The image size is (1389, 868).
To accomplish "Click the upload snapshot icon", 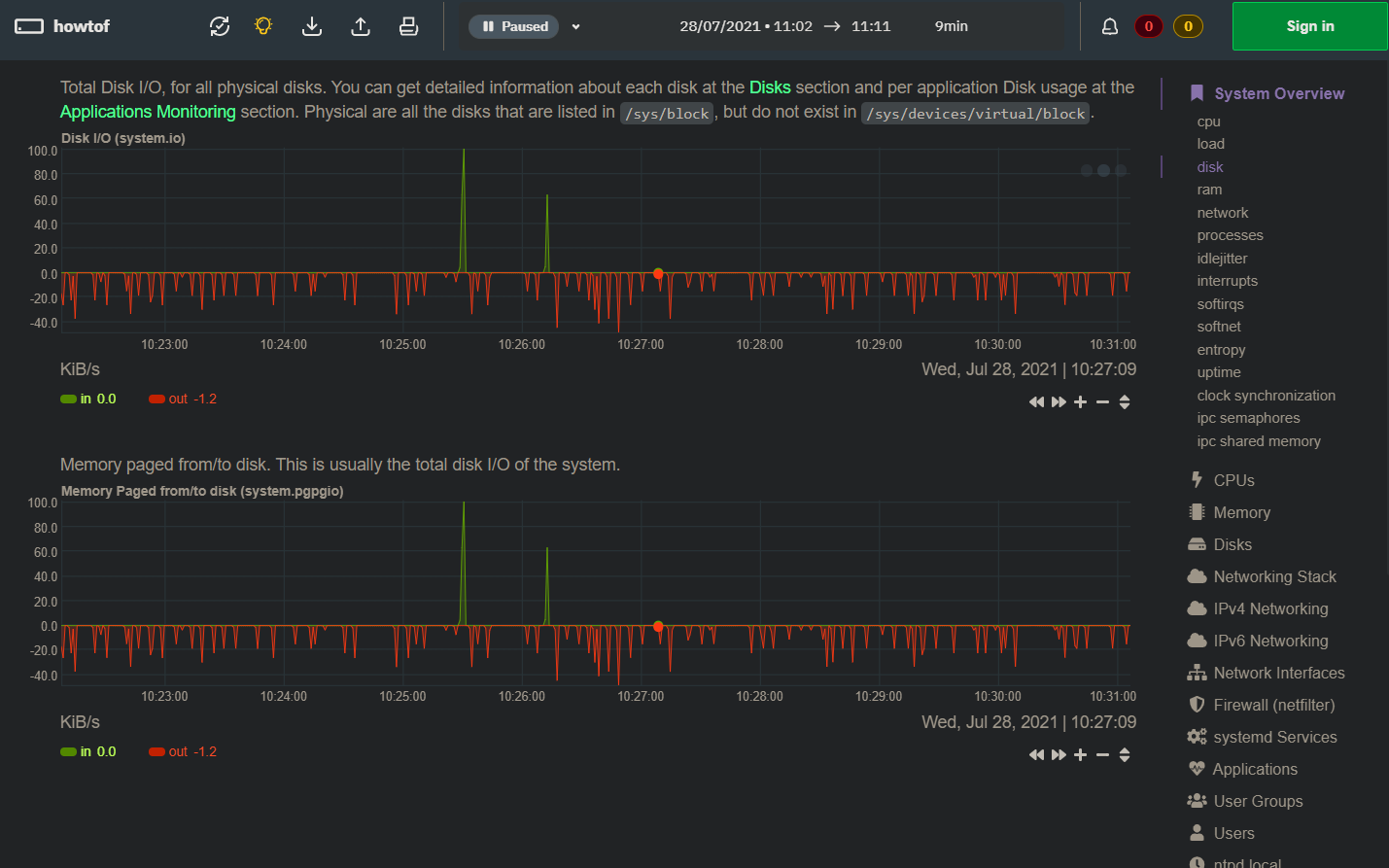I will (x=361, y=26).
